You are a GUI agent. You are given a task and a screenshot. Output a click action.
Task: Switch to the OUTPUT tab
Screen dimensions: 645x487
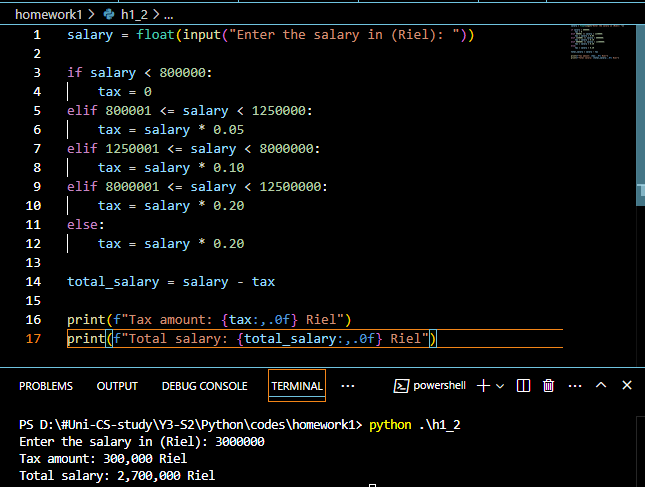click(117, 386)
